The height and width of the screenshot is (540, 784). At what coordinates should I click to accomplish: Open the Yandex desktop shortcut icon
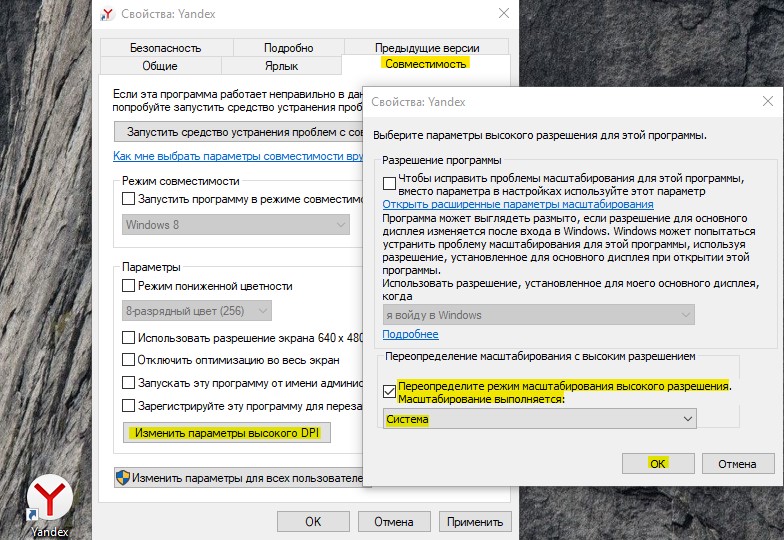49,500
